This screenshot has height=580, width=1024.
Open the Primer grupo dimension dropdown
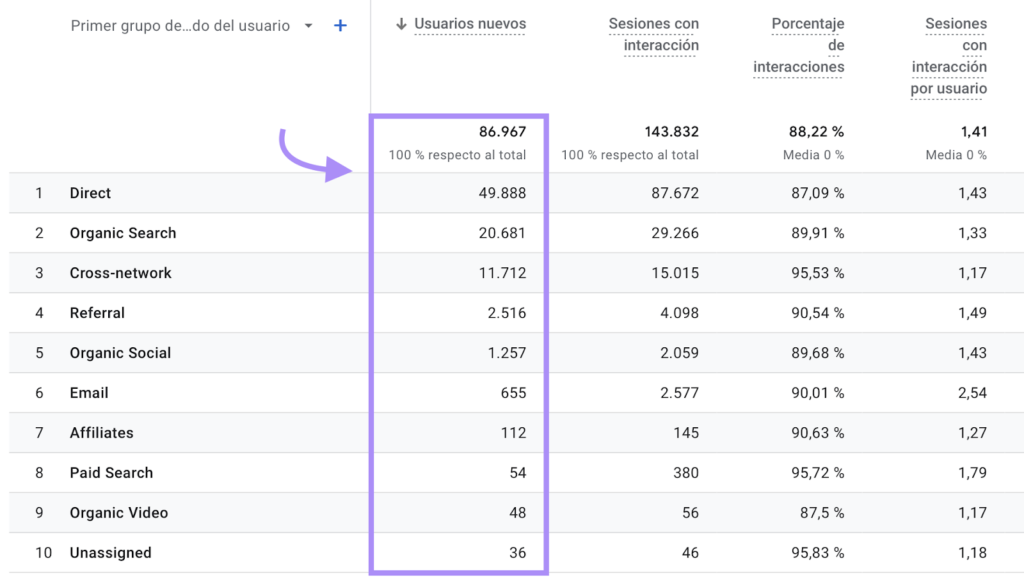click(x=308, y=26)
